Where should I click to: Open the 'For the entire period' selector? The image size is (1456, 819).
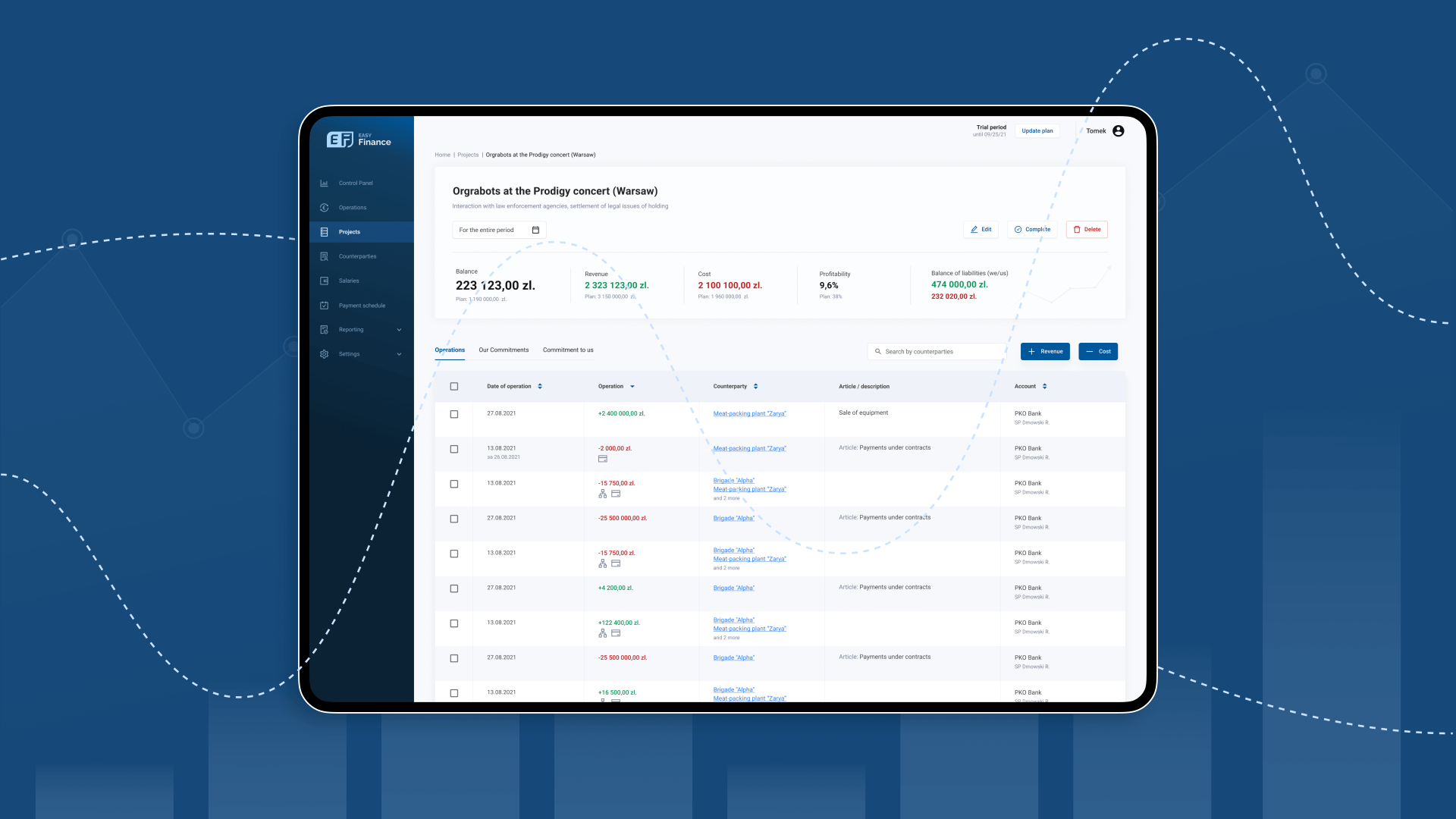489,230
